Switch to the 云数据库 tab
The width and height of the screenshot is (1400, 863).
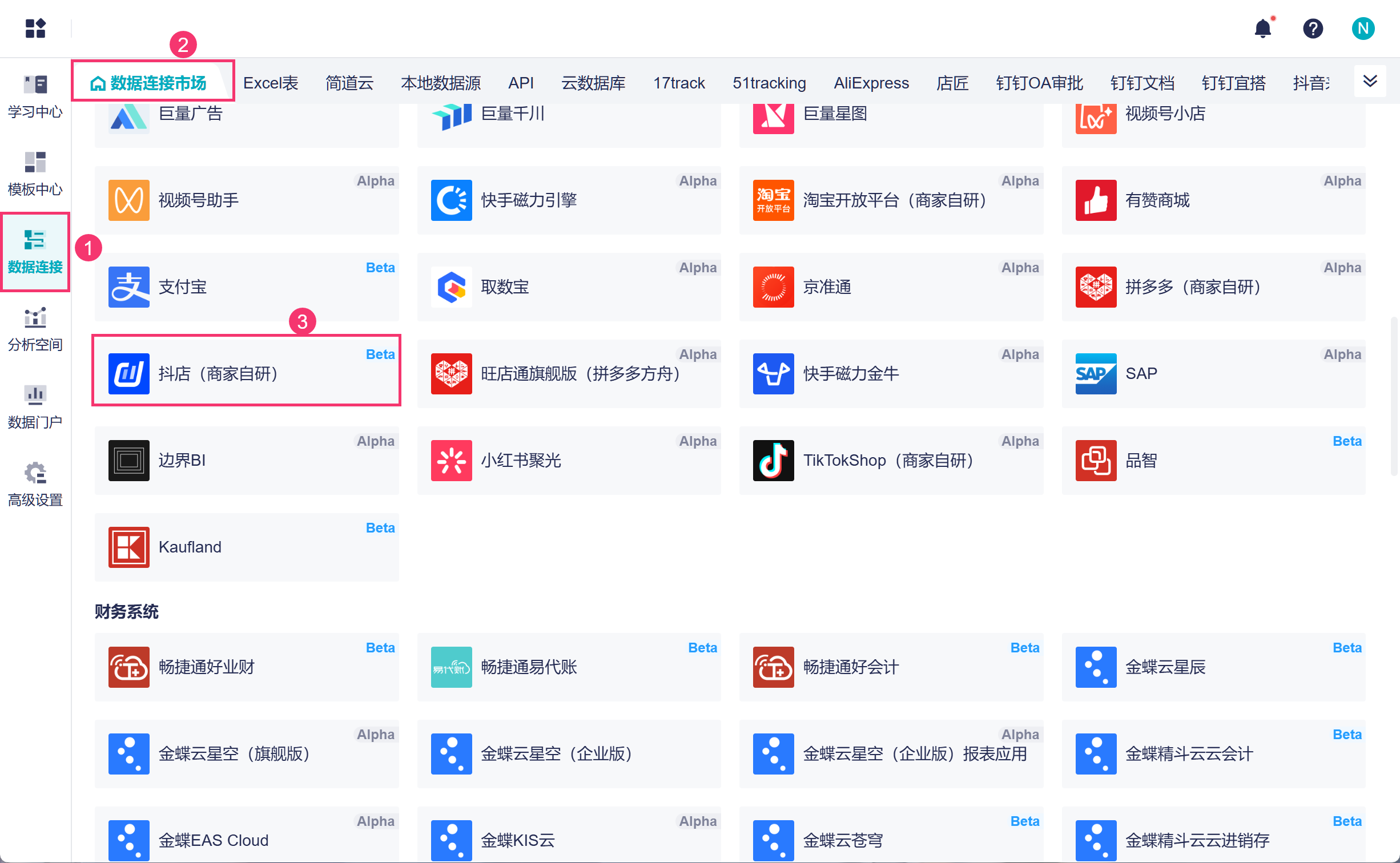tap(593, 83)
